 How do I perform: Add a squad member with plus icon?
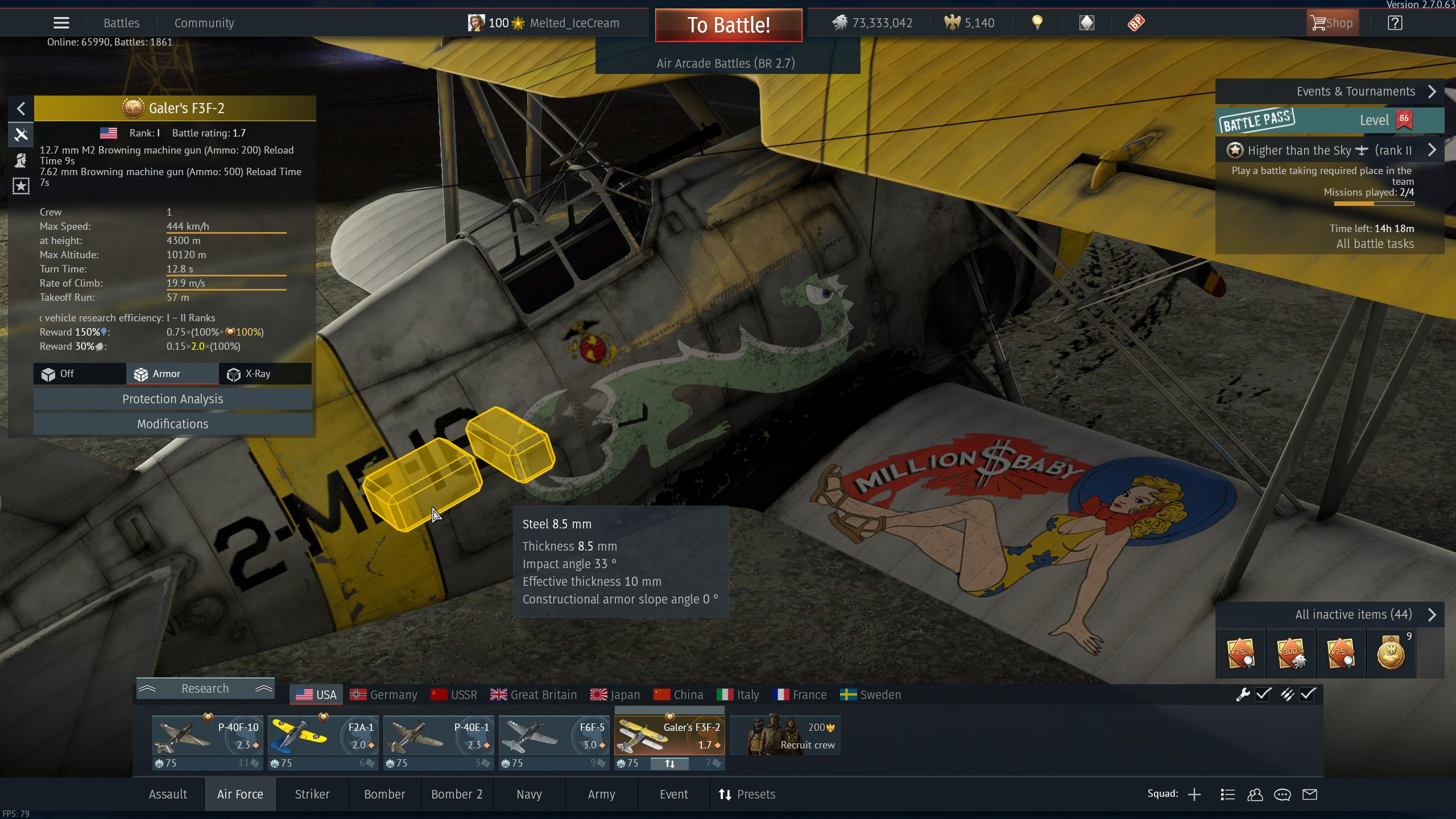1194,795
